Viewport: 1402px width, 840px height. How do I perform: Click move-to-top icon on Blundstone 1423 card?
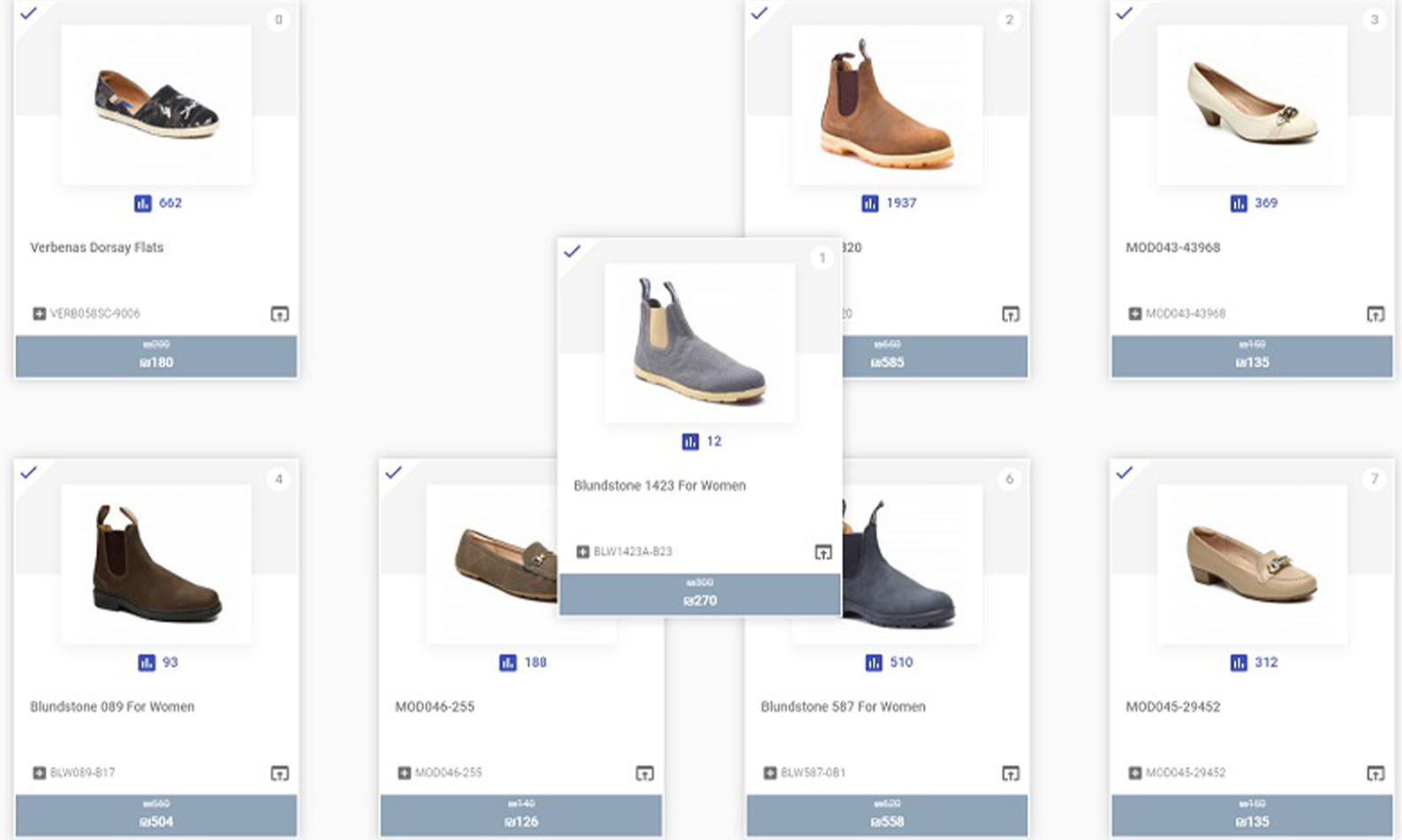pyautogui.click(x=823, y=552)
